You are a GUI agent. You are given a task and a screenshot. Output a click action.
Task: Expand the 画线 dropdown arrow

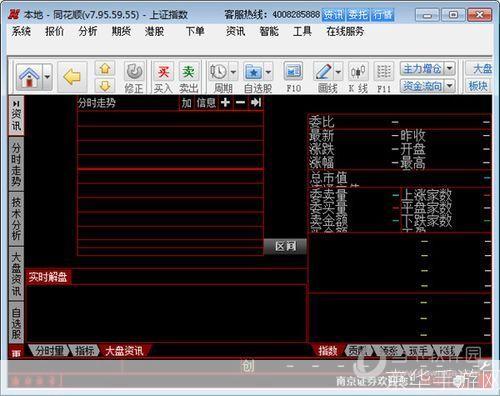pos(338,71)
